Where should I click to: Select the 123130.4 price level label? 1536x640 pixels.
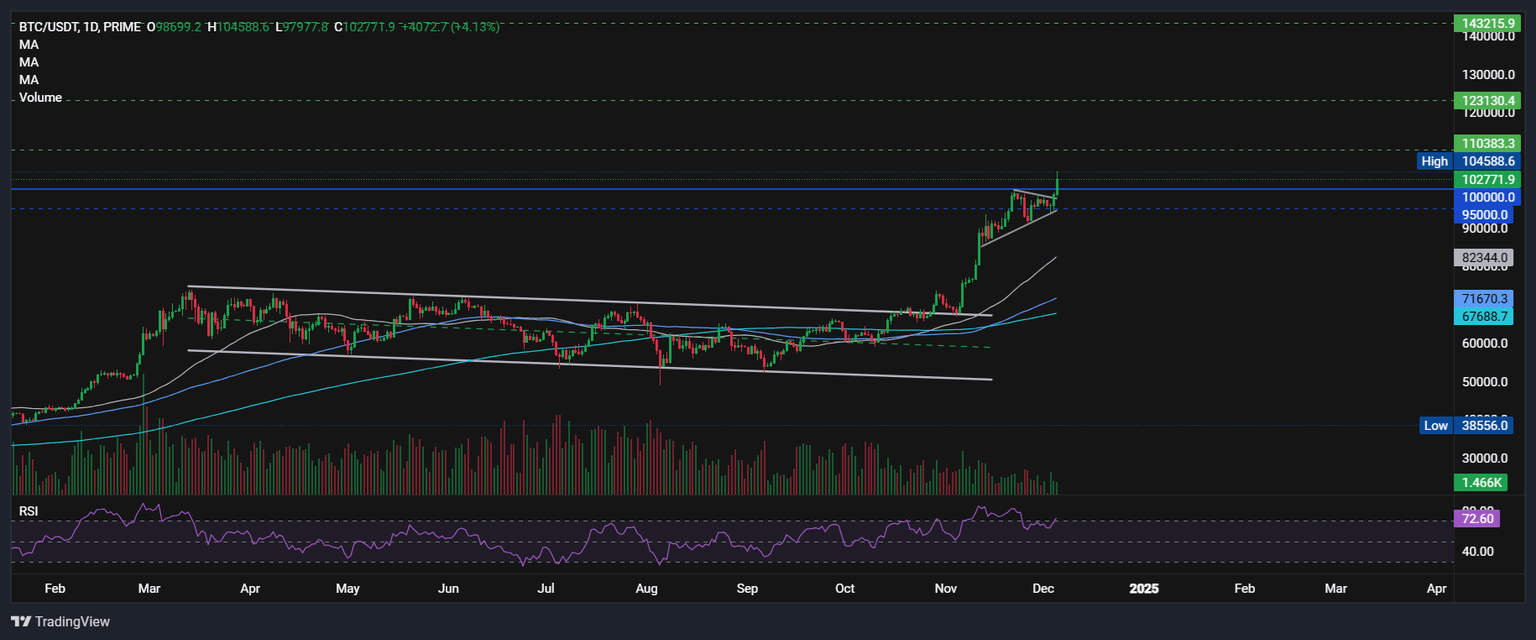(1486, 101)
